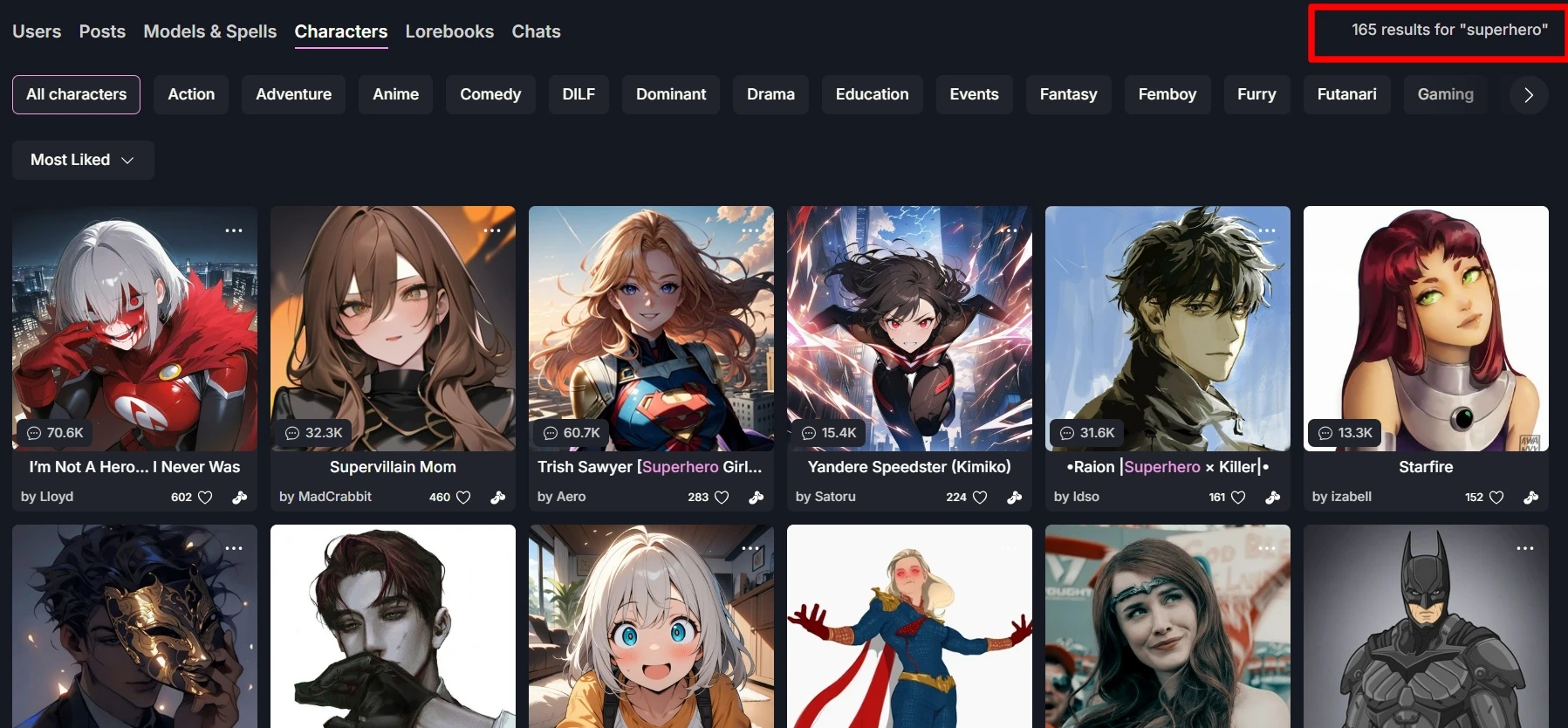Viewport: 1568px width, 728px height.
Task: Open the Lorebooks tab
Action: tap(449, 31)
